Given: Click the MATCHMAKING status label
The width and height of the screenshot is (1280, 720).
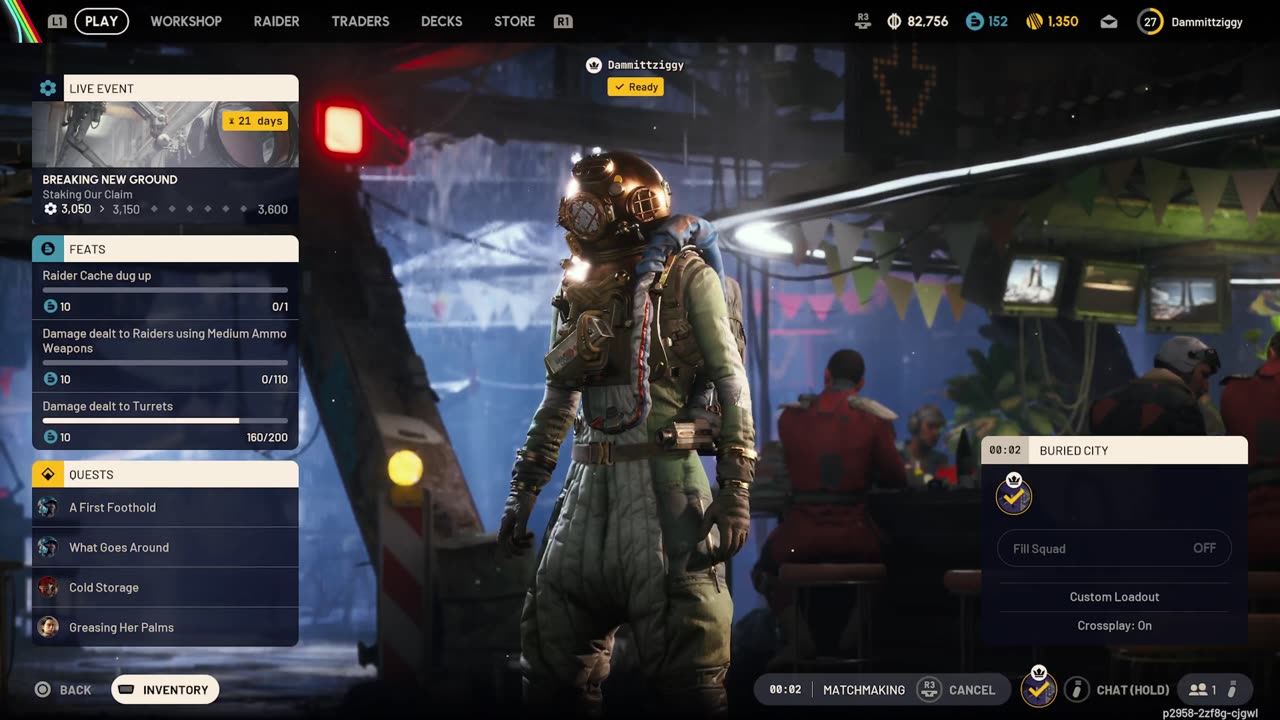Looking at the screenshot, I should pyautogui.click(x=864, y=690).
